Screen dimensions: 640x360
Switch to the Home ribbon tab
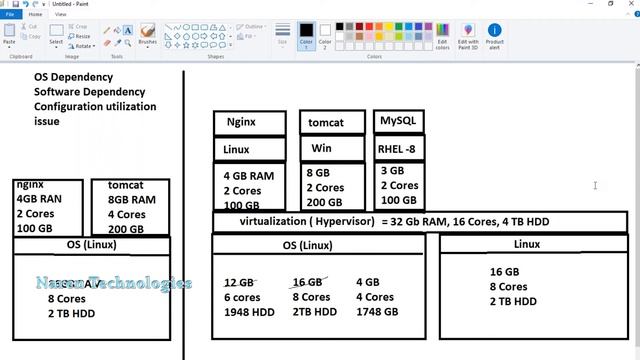[36, 14]
